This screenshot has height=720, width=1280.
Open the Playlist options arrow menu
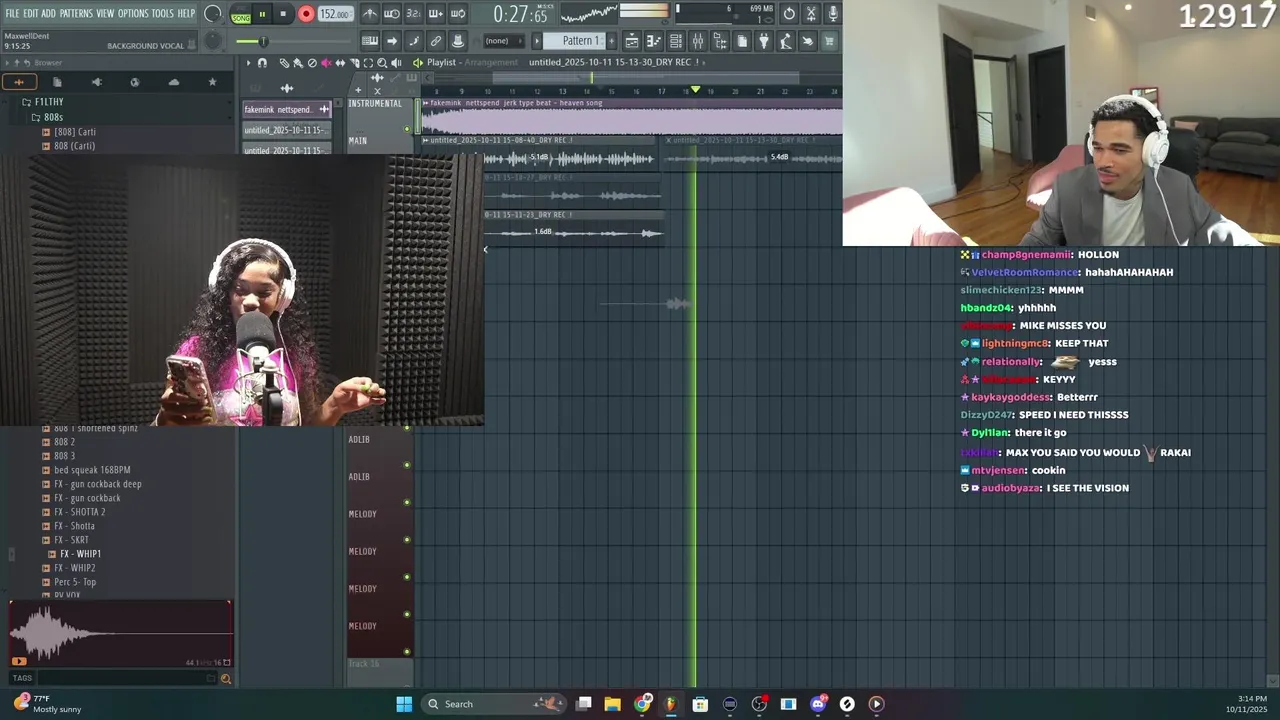tap(249, 63)
